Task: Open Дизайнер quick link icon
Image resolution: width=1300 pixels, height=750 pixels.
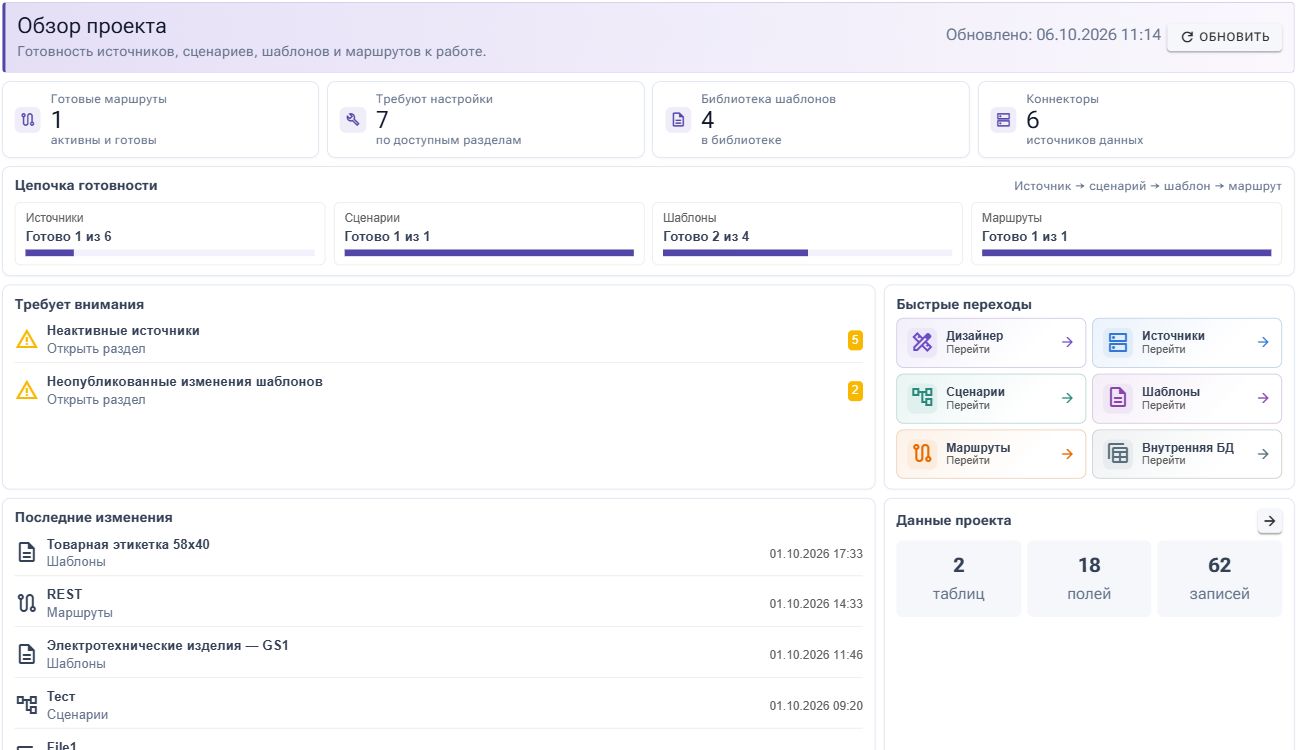Action: 922,343
